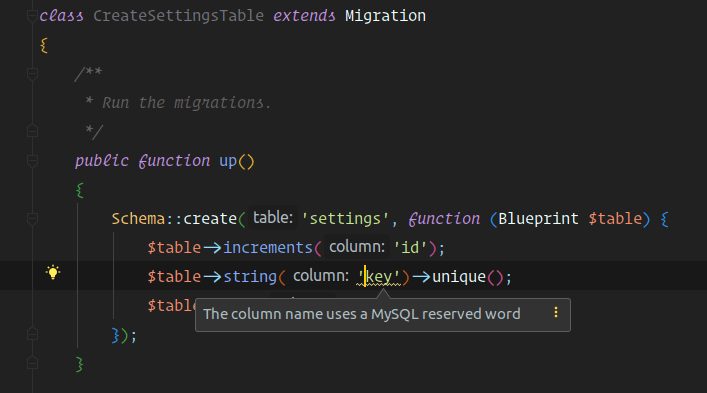This screenshot has width=707, height=393.
Task: Click the fold marker at comment end */
Action: coord(32,131)
